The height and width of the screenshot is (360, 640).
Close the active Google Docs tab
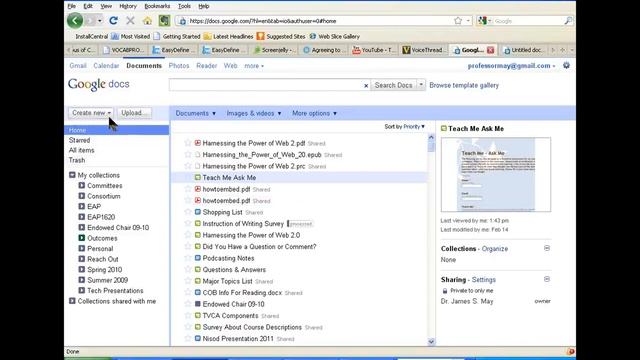coord(491,50)
